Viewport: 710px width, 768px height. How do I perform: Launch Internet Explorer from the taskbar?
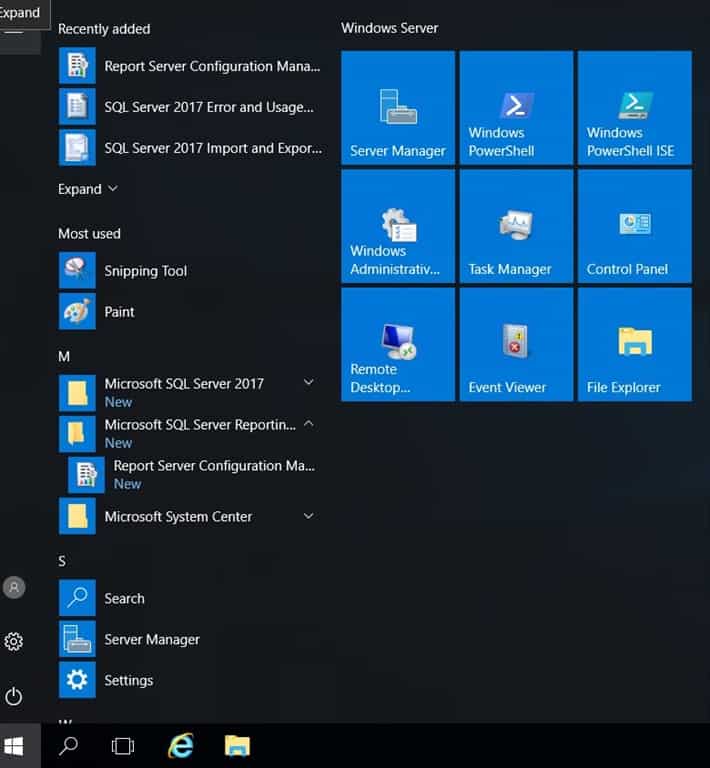point(181,746)
